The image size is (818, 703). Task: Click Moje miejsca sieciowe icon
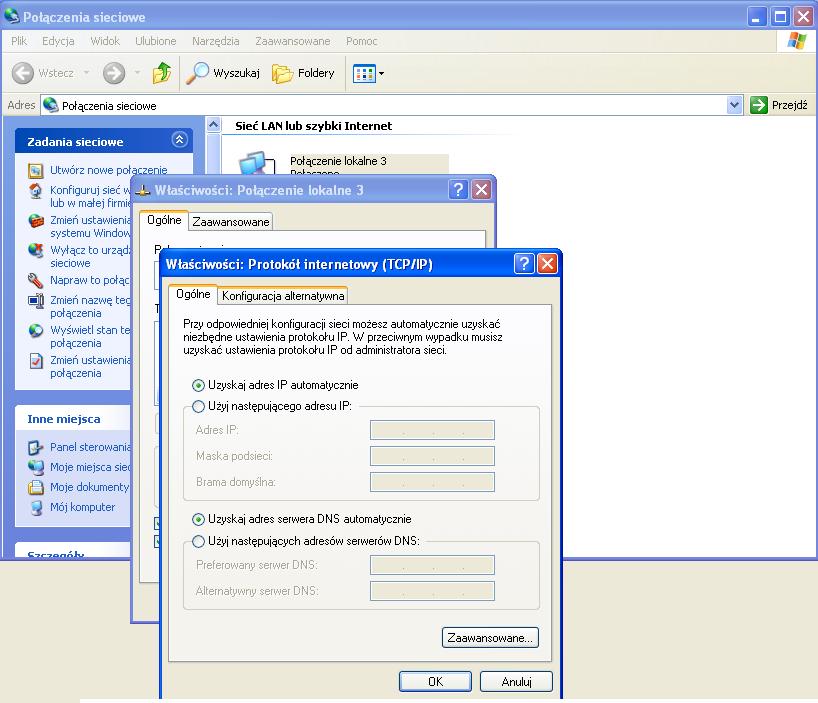[35, 467]
